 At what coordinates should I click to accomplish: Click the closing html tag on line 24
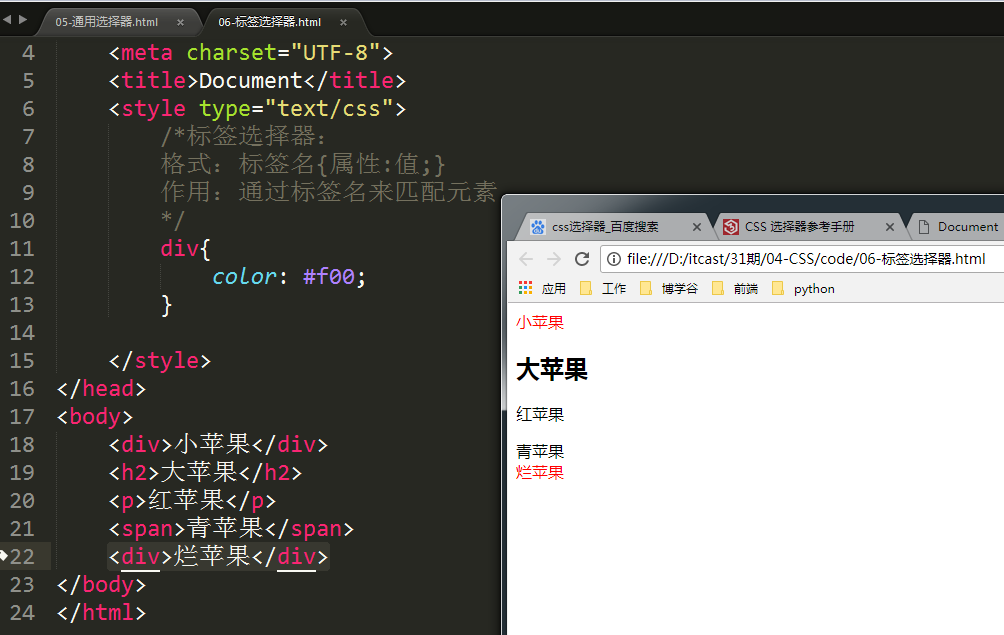click(101, 613)
